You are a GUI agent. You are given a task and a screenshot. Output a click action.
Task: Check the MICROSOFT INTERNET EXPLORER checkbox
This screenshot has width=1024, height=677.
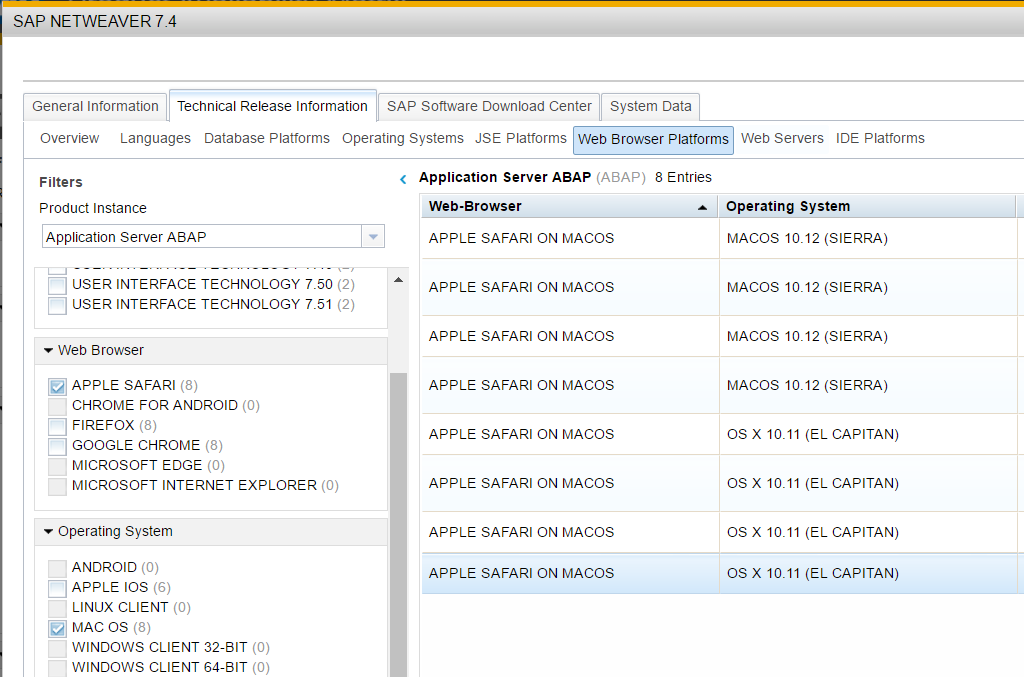coord(57,486)
